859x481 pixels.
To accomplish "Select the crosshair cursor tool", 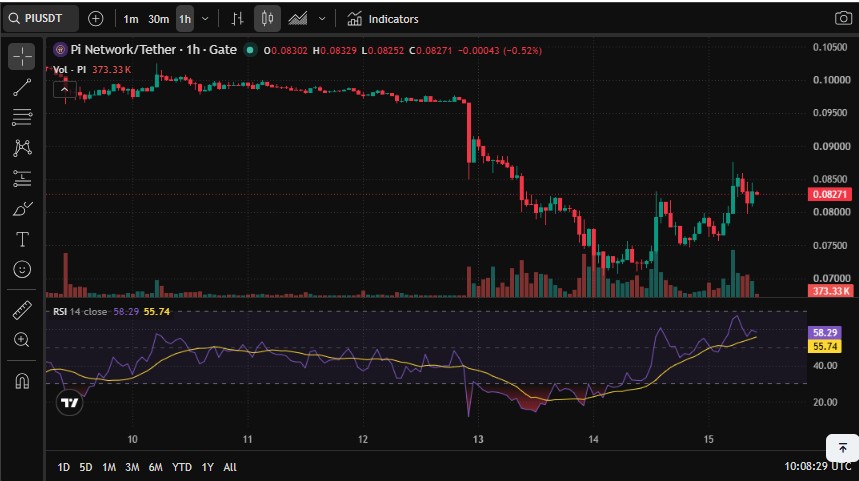I will pyautogui.click(x=22, y=56).
